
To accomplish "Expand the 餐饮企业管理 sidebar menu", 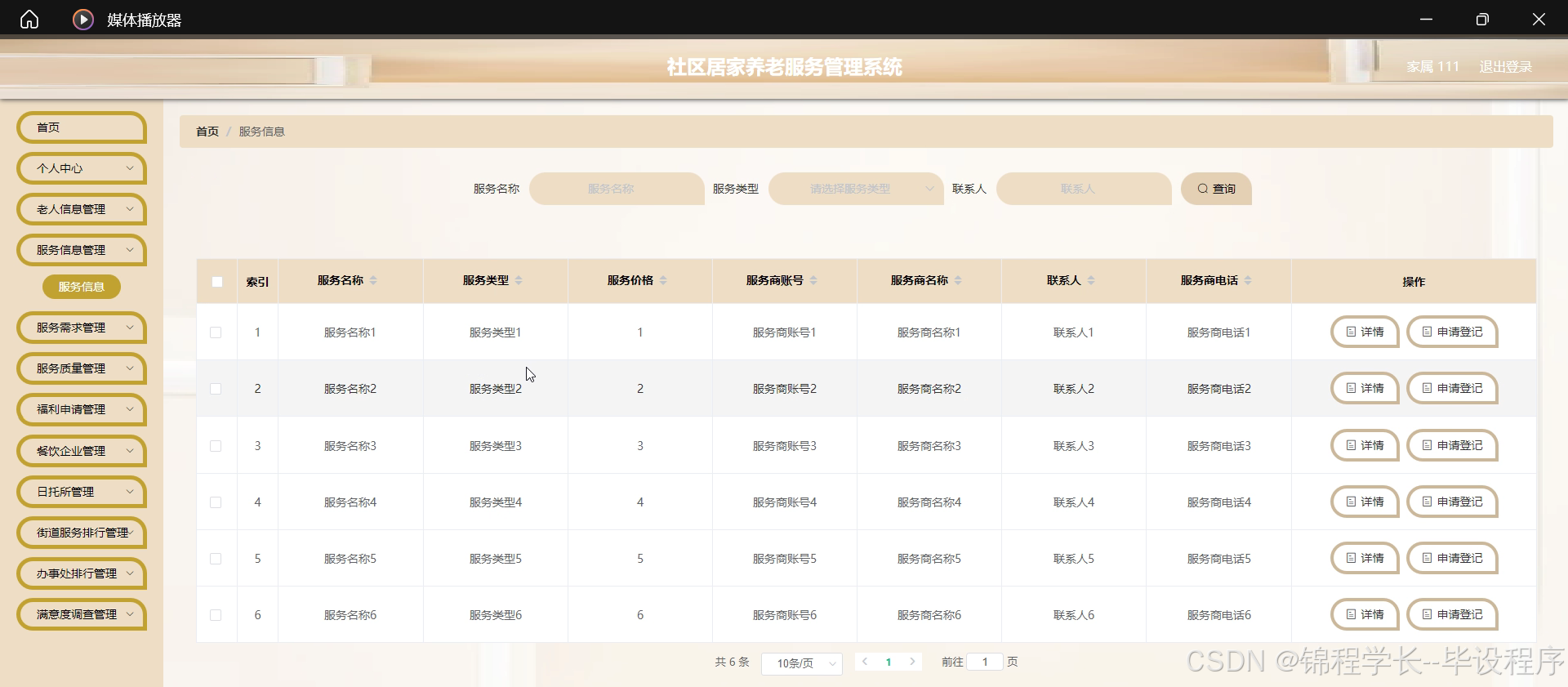I will click(x=82, y=451).
